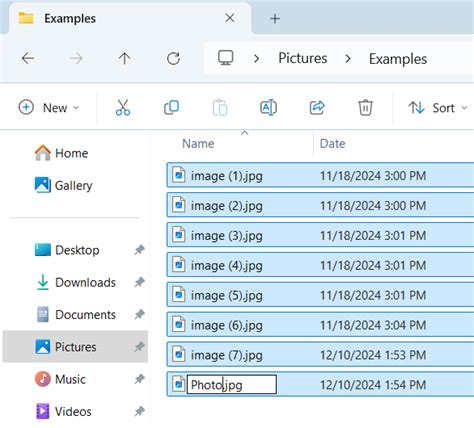The image size is (474, 428).
Task: Click the file icon of image (1).jpg
Action: pos(179,175)
